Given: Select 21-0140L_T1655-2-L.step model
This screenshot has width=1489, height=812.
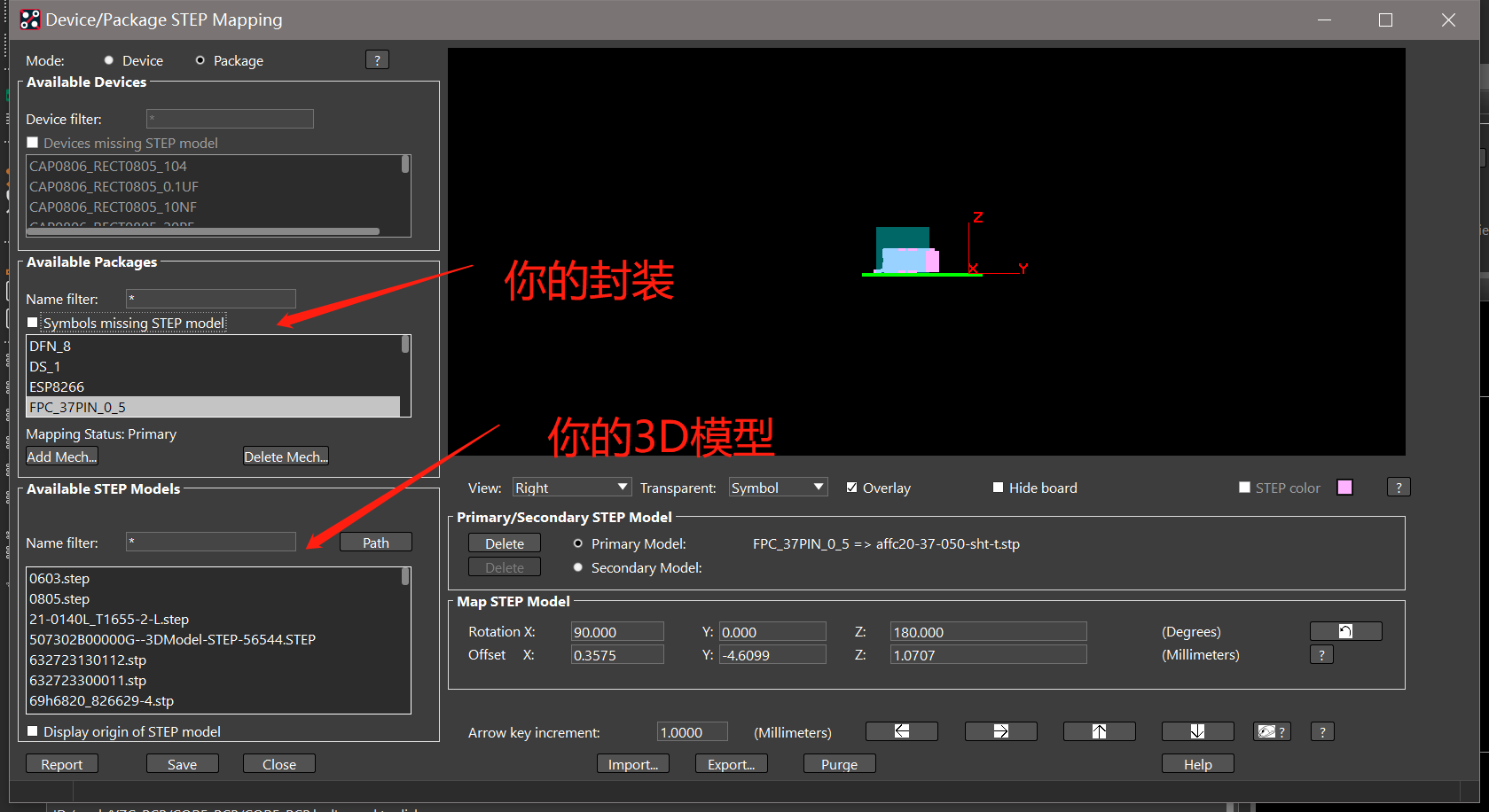Looking at the screenshot, I should click(214, 619).
